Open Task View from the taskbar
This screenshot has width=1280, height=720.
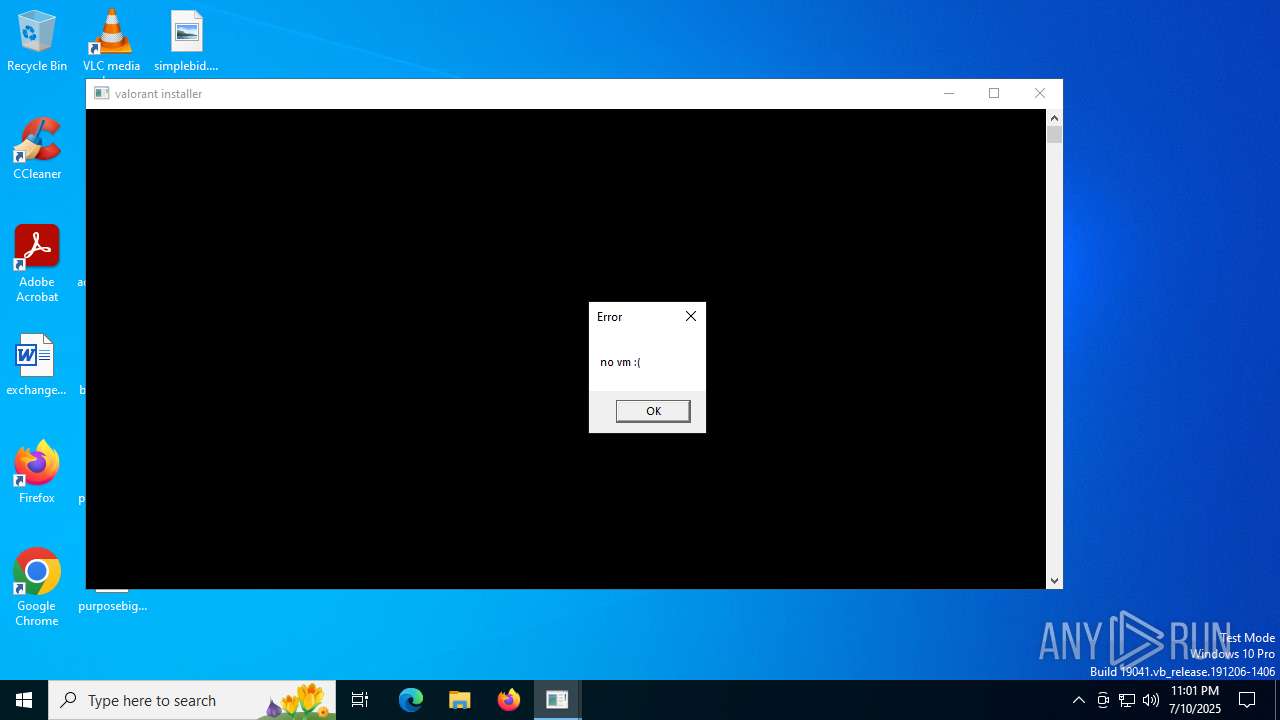[x=360, y=700]
